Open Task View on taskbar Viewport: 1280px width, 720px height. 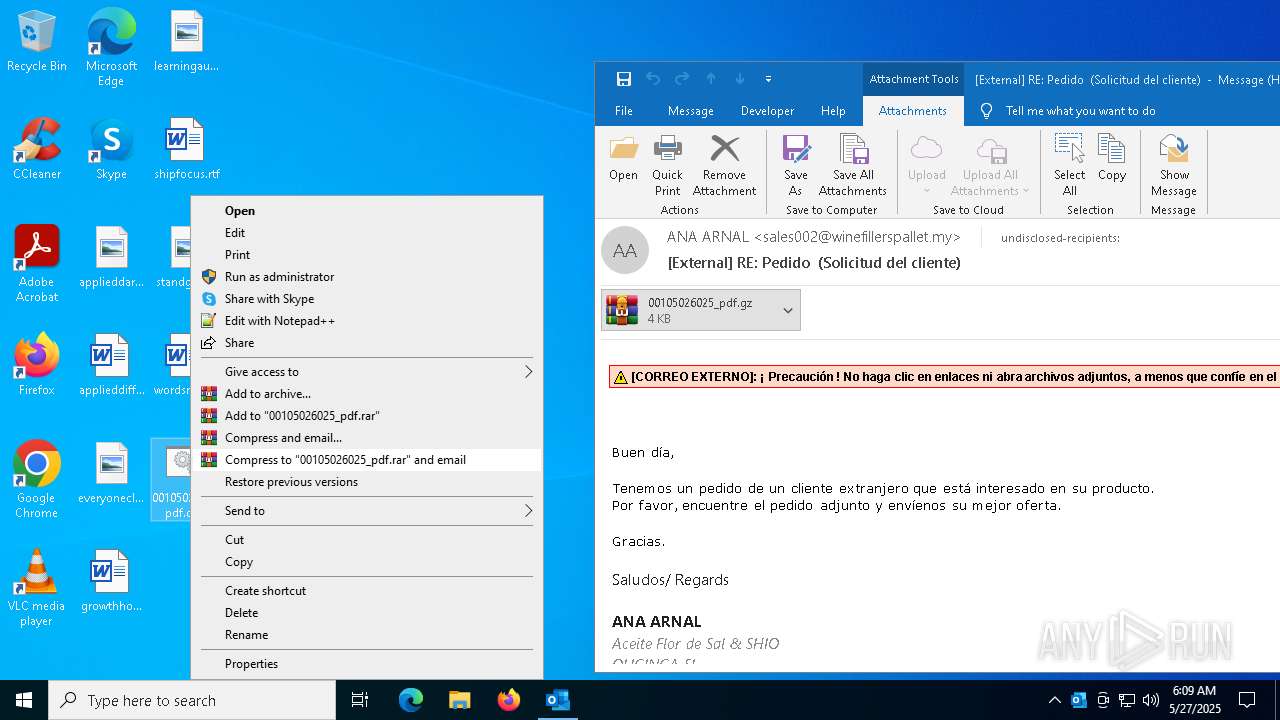pyautogui.click(x=360, y=700)
